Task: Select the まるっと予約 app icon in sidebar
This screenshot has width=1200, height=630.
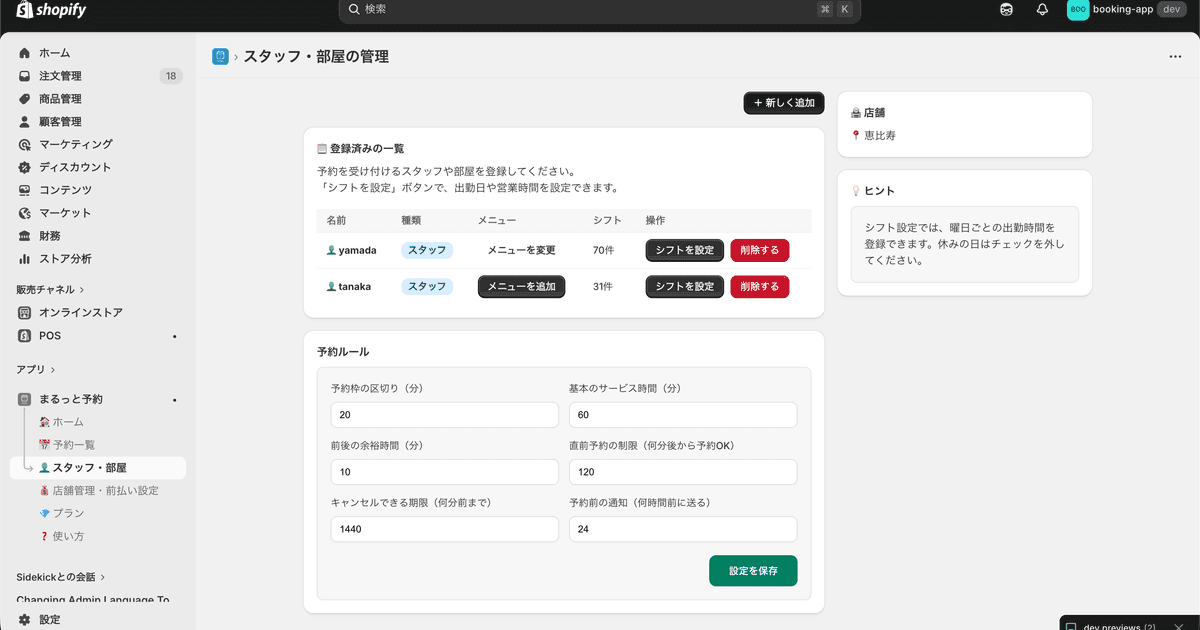Action: point(22,398)
